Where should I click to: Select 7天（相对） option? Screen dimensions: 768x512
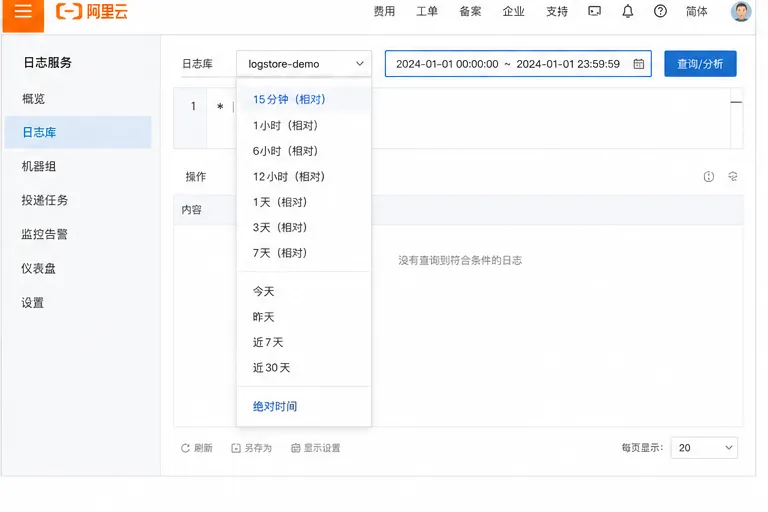[x=304, y=253]
